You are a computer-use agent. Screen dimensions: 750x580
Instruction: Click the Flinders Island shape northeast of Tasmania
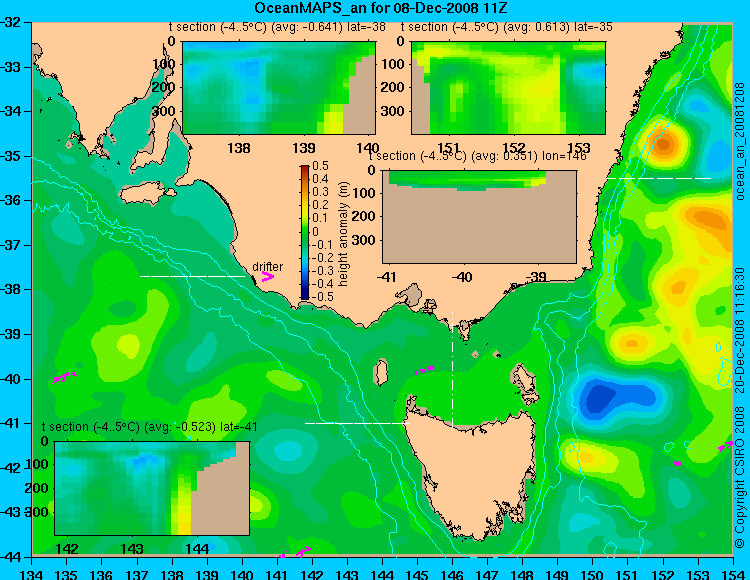pyautogui.click(x=525, y=379)
